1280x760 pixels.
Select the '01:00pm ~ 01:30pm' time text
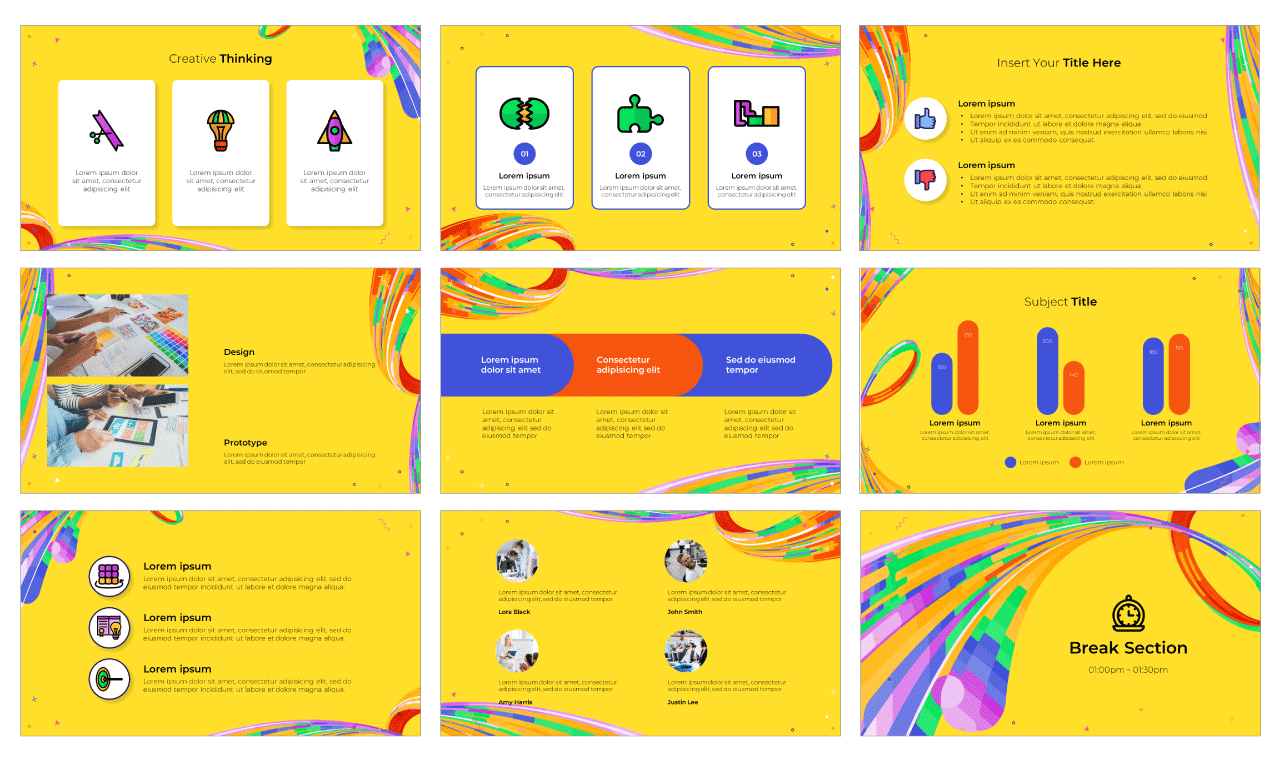[x=1128, y=670]
